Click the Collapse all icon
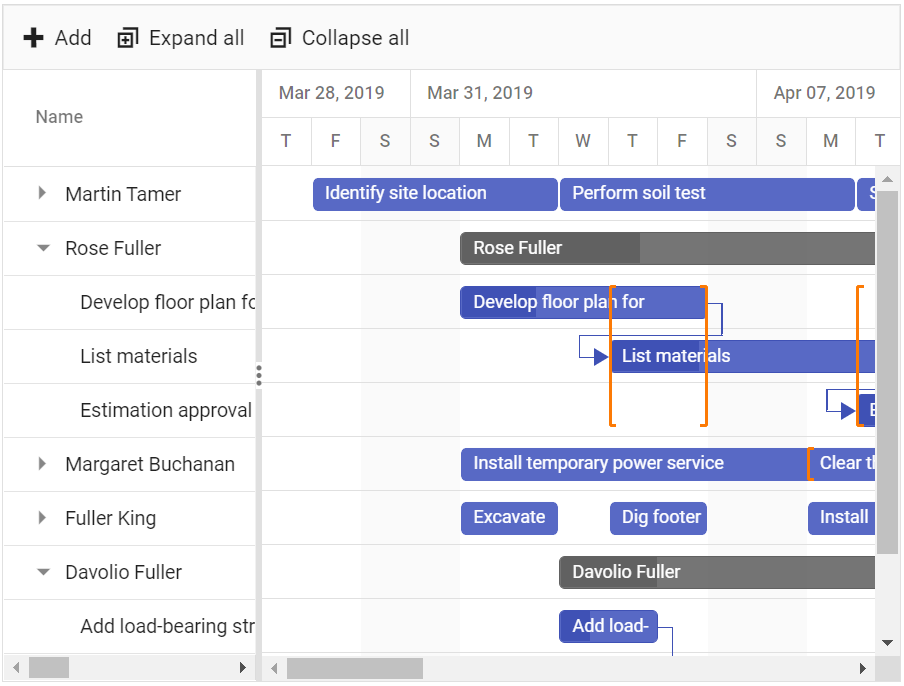This screenshot has height=686, width=904. pos(281,38)
